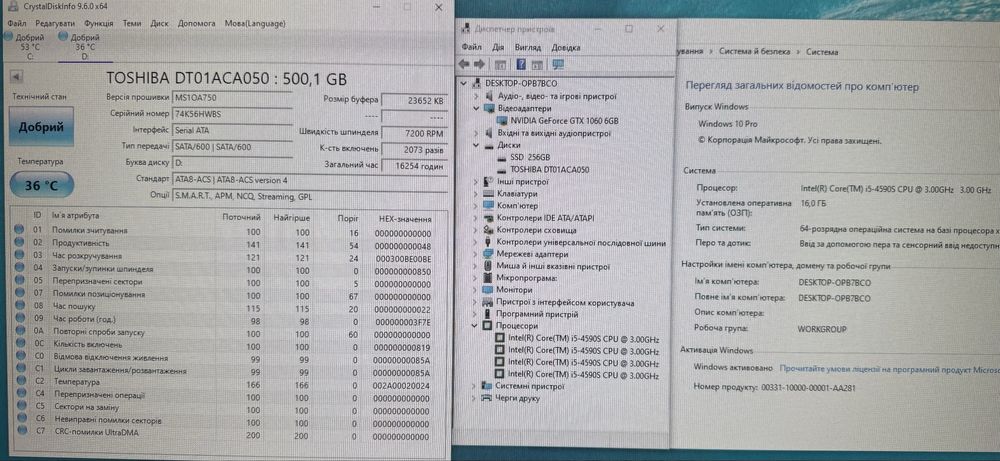
Task: Open the Допомога menu in CrystalDiskInfo
Action: point(196,24)
